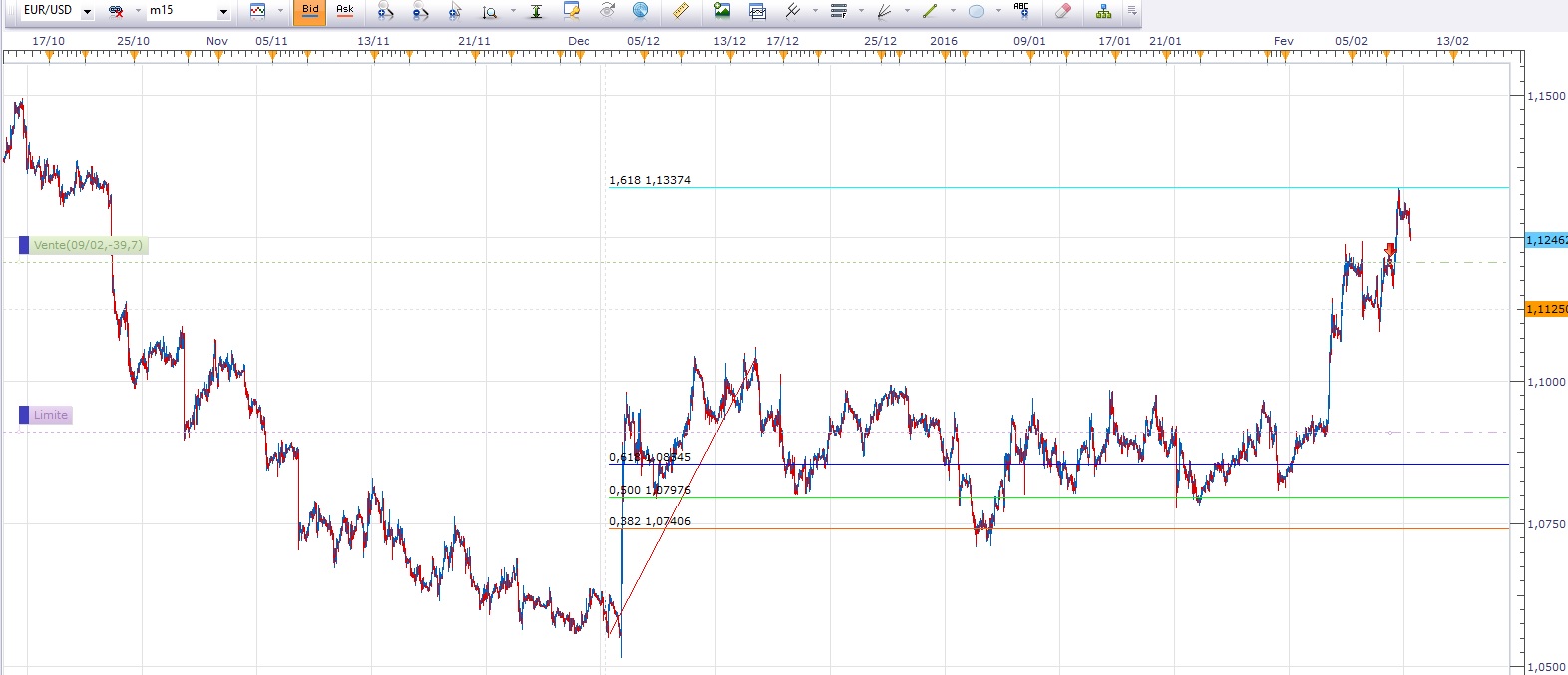Viewport: 1568px width, 675px height.
Task: Expand the chart type dropdown arrow
Action: pos(280,11)
